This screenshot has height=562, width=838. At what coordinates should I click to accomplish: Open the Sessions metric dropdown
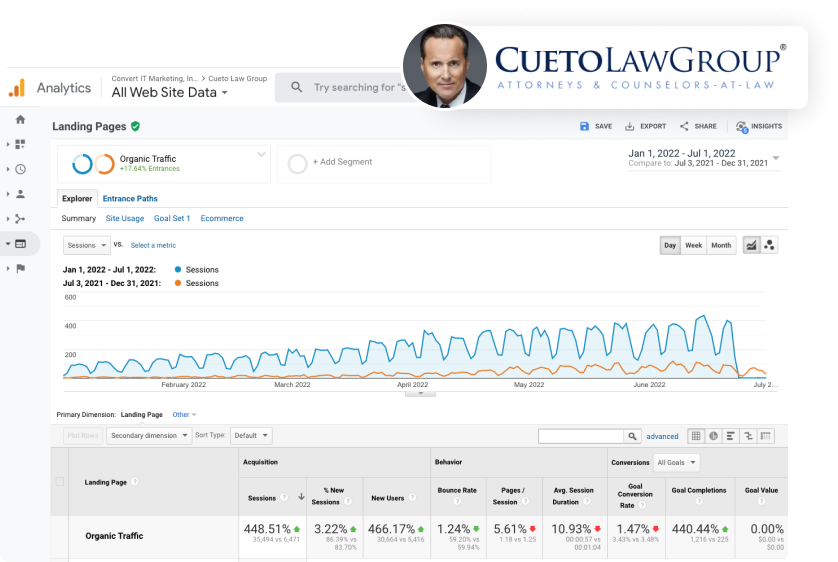(87, 245)
